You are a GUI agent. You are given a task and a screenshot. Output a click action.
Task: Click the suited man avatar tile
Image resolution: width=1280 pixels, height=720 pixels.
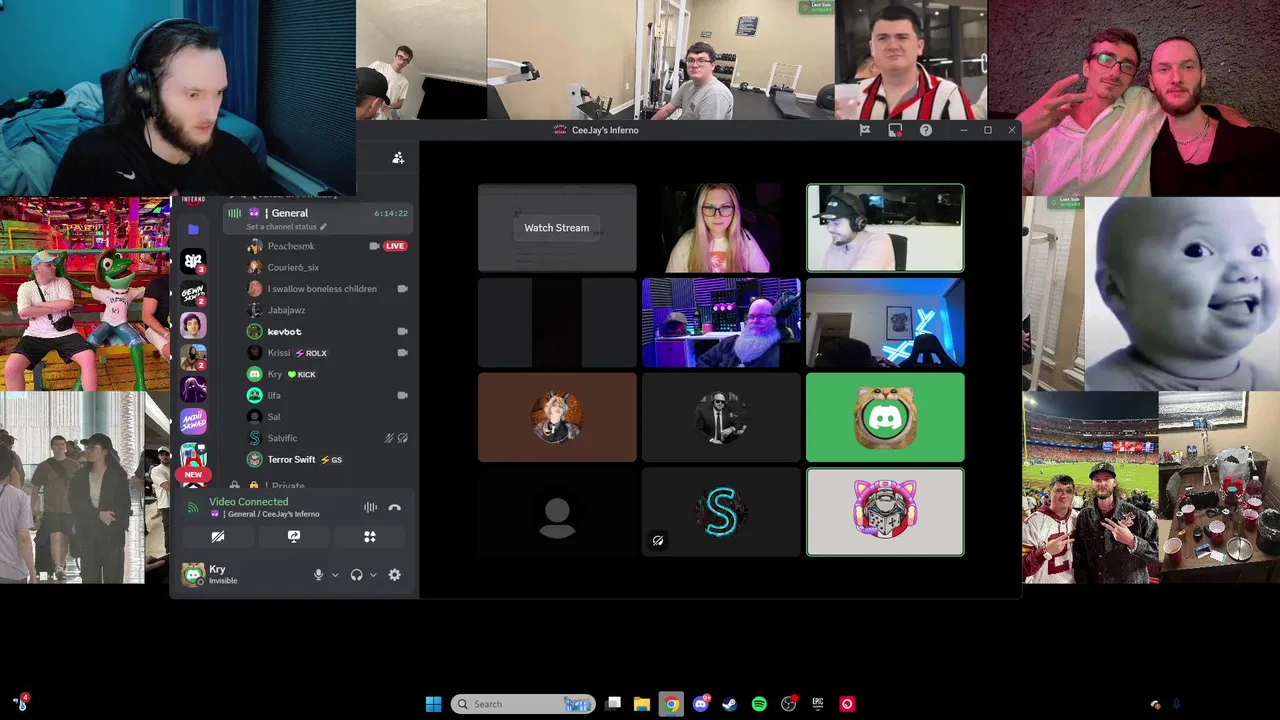[721, 417]
